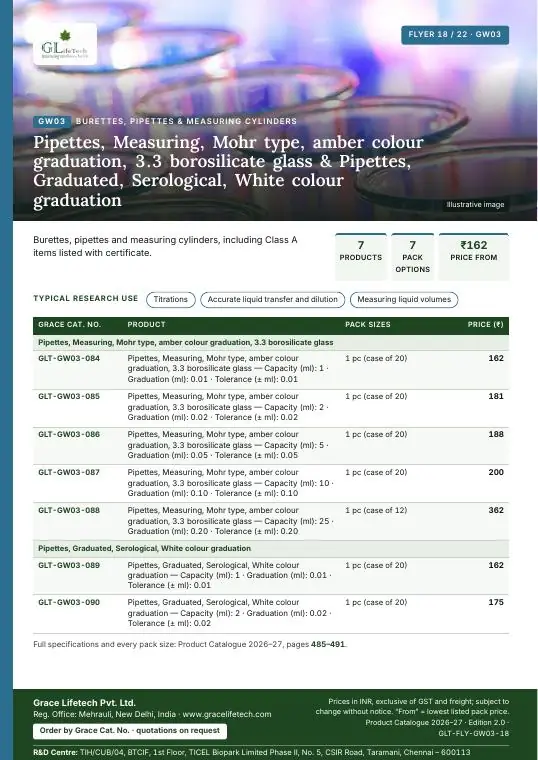The image size is (538, 760).
Task: Click the 7 PACK OPTIONS stat box
Action: (x=412, y=257)
